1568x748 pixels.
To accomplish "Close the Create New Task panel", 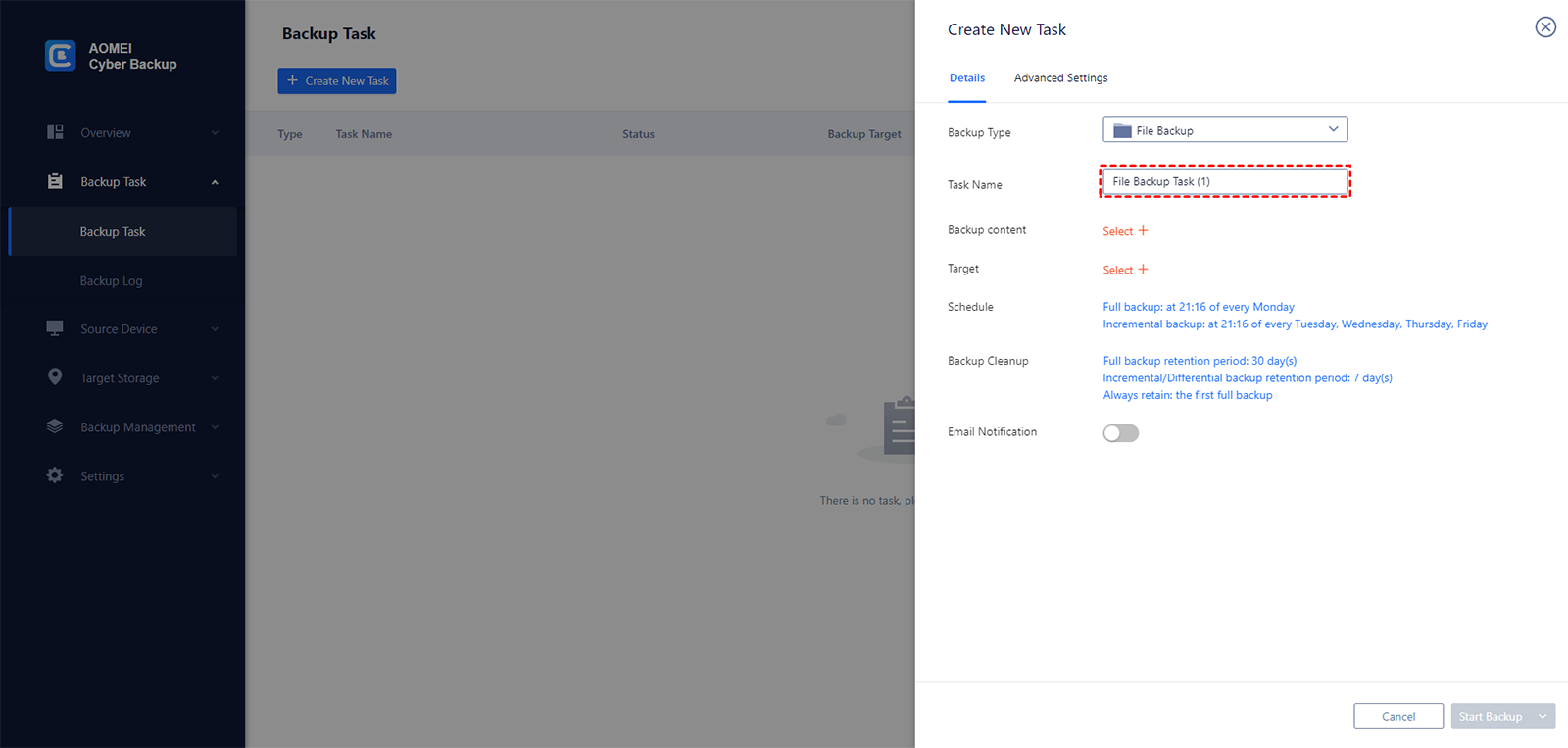I will click(1545, 27).
